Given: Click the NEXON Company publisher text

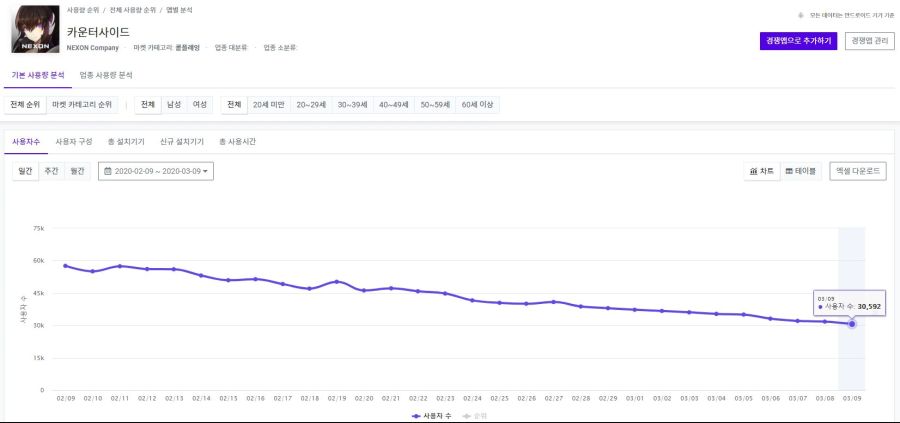Looking at the screenshot, I should [92, 48].
